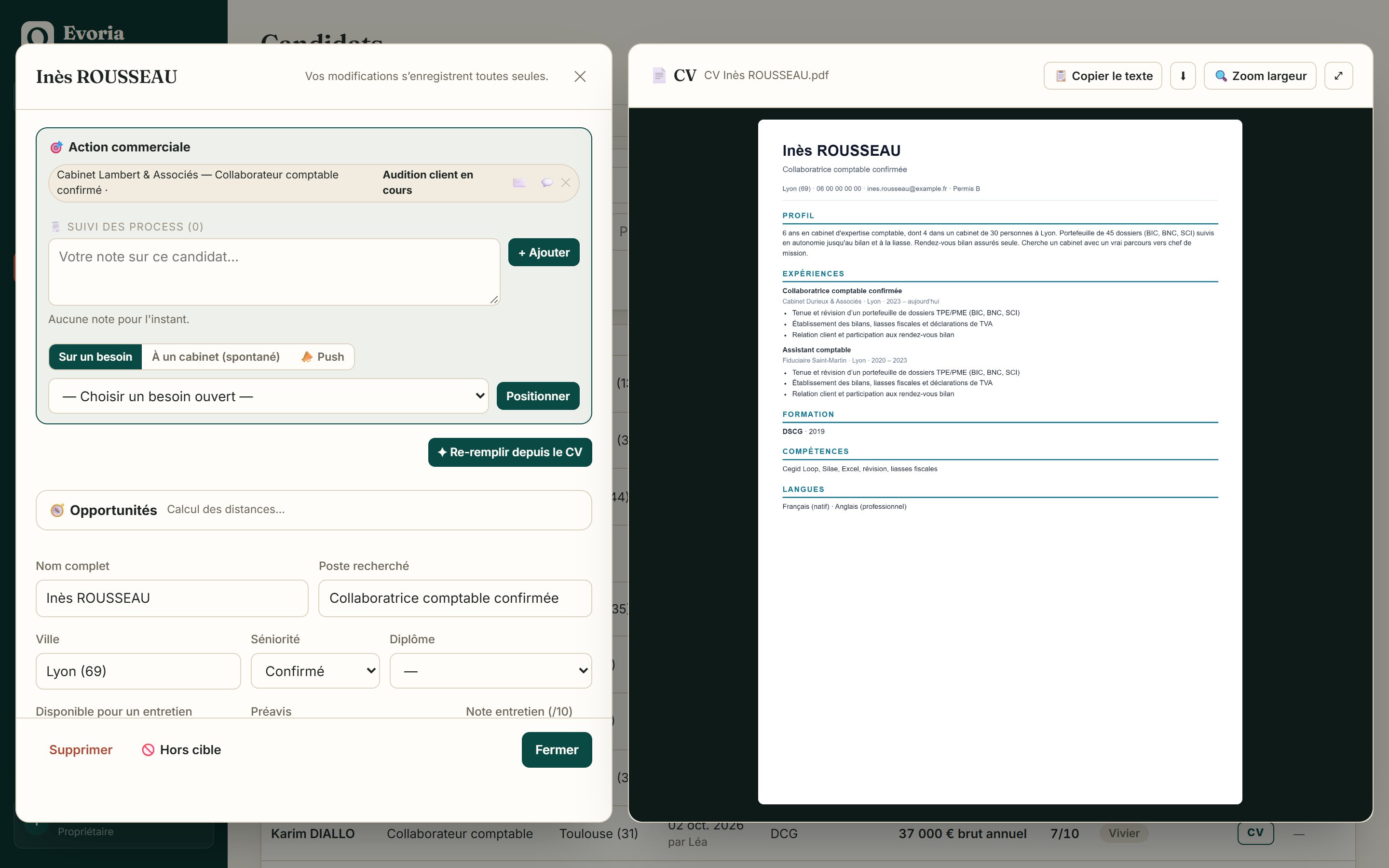Click the envelope icon on the Cabinet Lambert action

(519, 183)
